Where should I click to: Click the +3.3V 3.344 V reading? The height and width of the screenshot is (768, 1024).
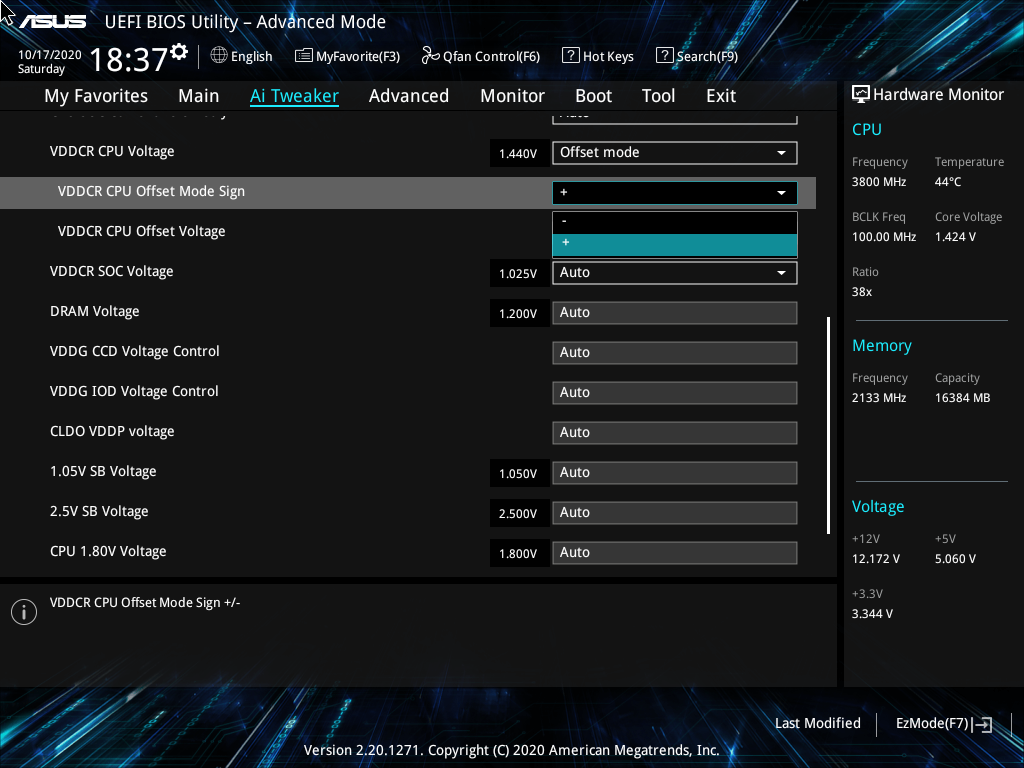coord(872,614)
